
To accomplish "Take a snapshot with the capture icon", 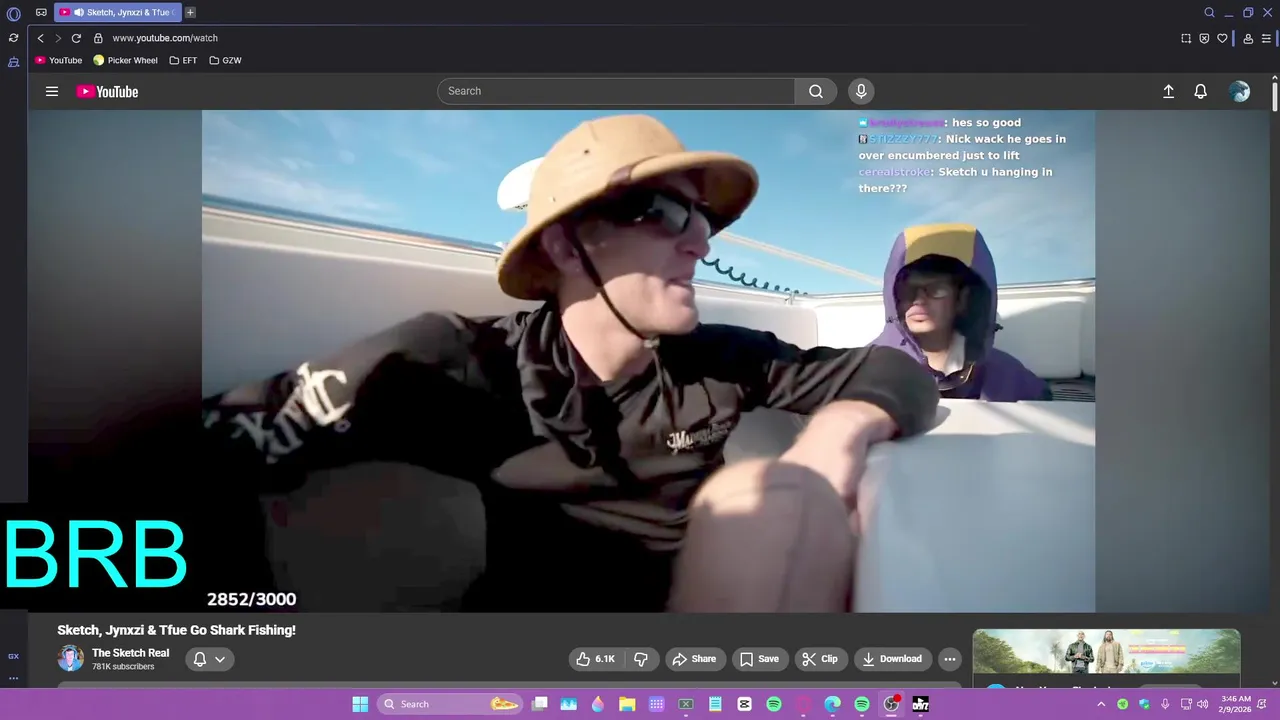I will click(x=1186, y=38).
